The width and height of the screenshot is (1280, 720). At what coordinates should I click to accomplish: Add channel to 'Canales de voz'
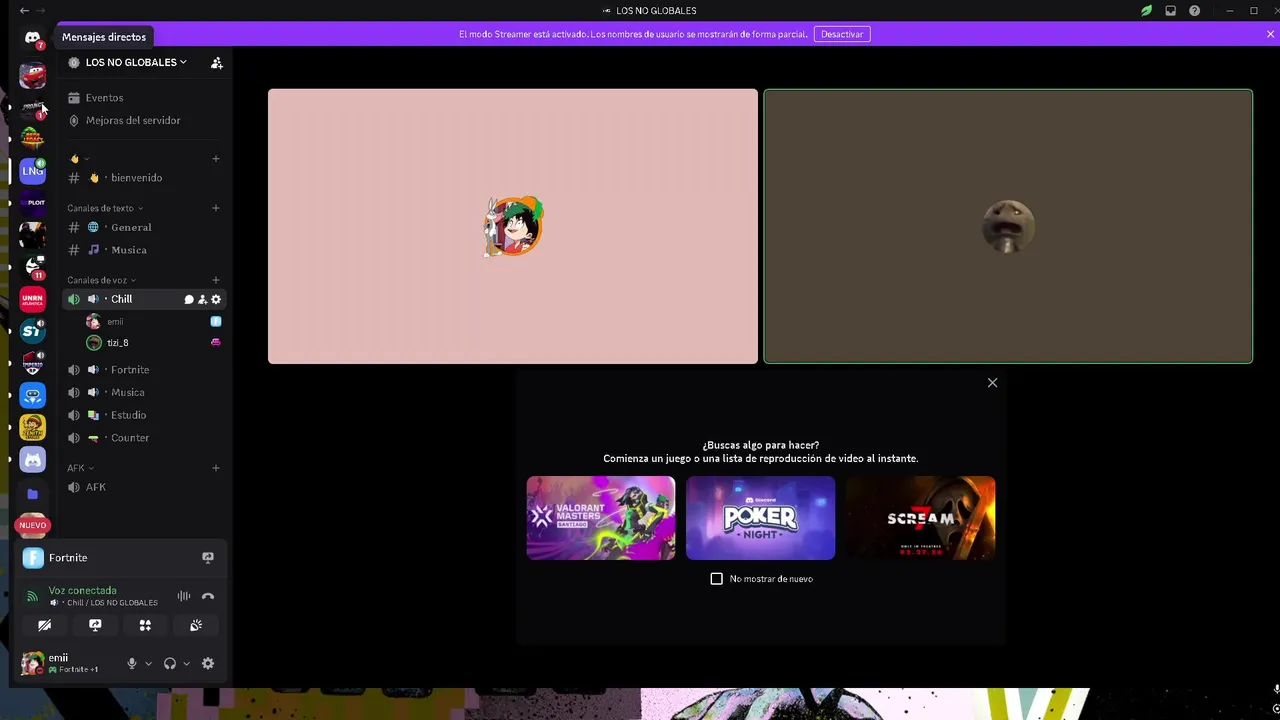216,280
